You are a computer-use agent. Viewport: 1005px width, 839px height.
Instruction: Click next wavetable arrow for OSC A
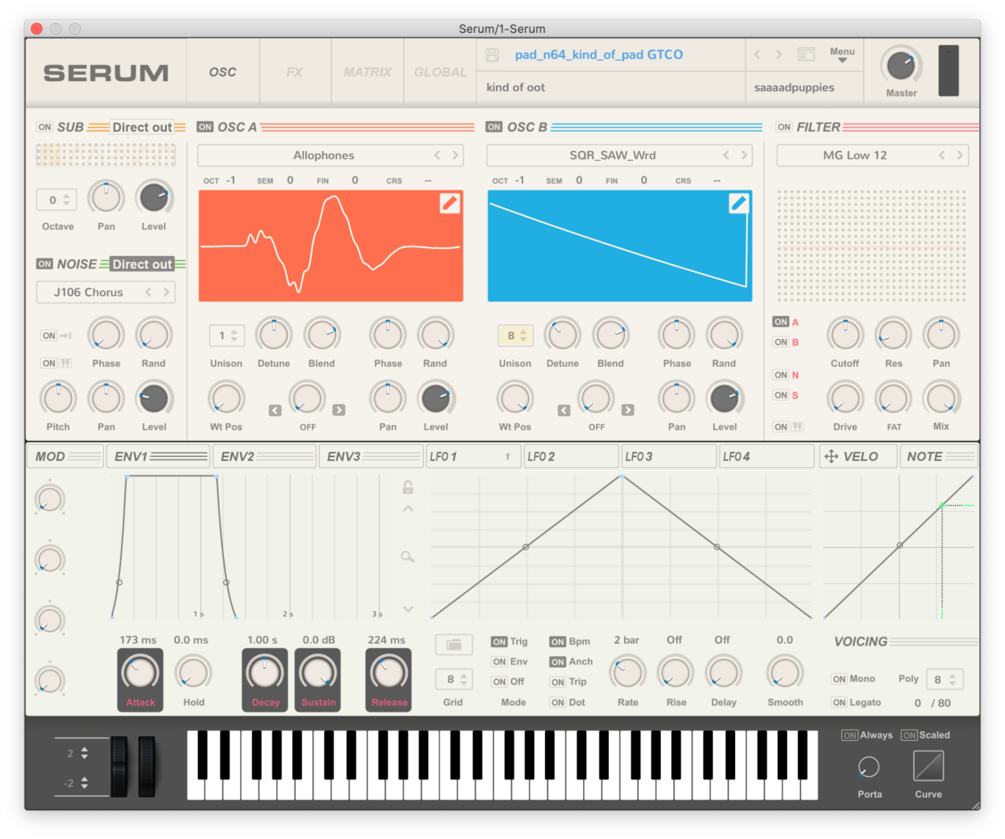(456, 155)
